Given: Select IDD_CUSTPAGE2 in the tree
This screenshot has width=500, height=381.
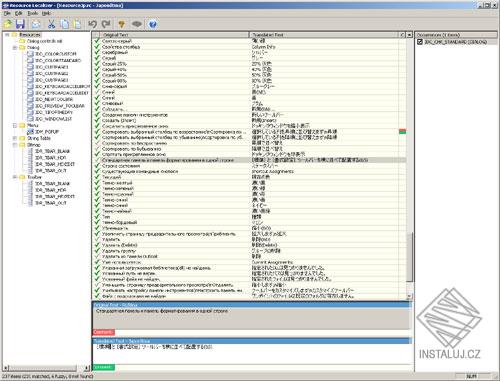Looking at the screenshot, I should point(52,73).
